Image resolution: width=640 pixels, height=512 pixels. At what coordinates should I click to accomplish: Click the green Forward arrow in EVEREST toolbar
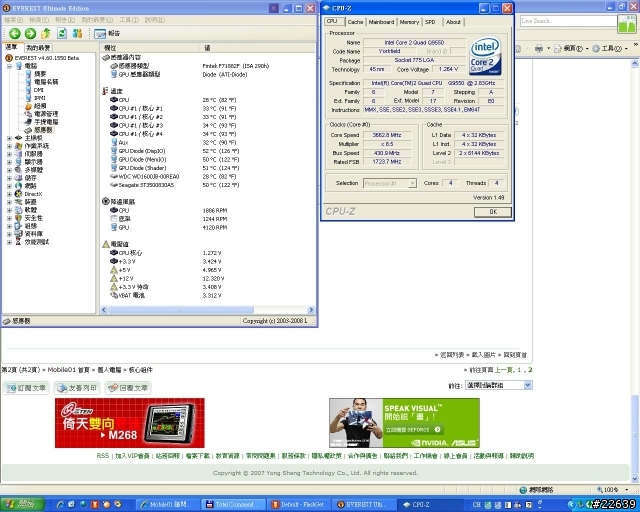pyautogui.click(x=30, y=33)
